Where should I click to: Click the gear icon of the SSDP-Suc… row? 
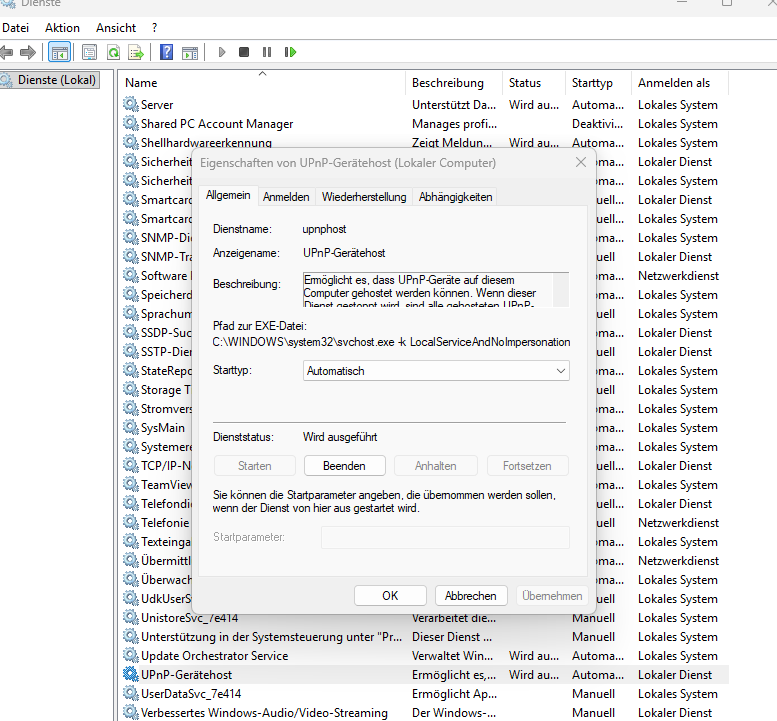130,333
